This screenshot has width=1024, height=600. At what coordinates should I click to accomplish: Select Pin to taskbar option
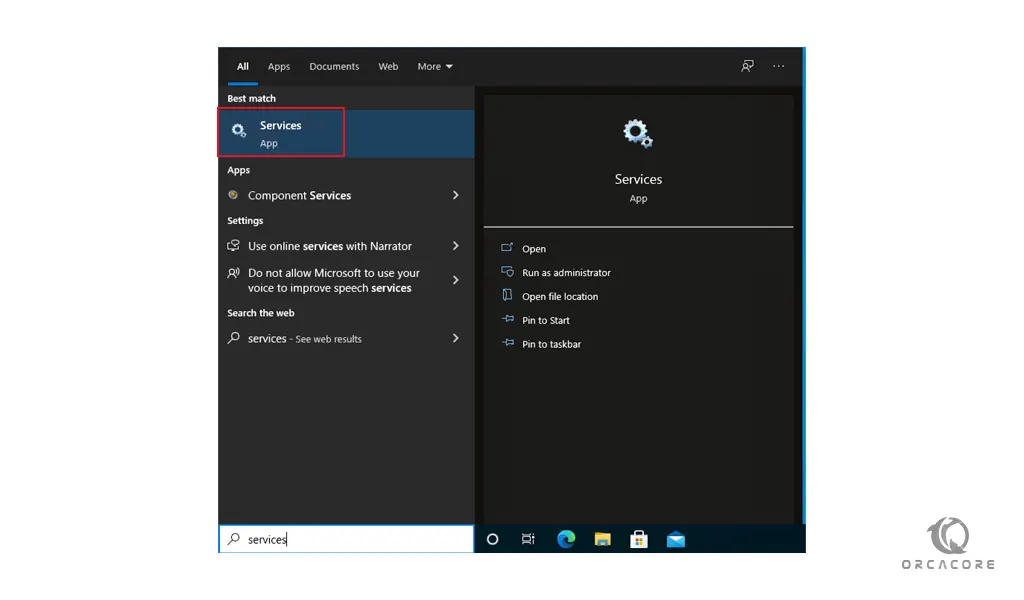click(551, 344)
